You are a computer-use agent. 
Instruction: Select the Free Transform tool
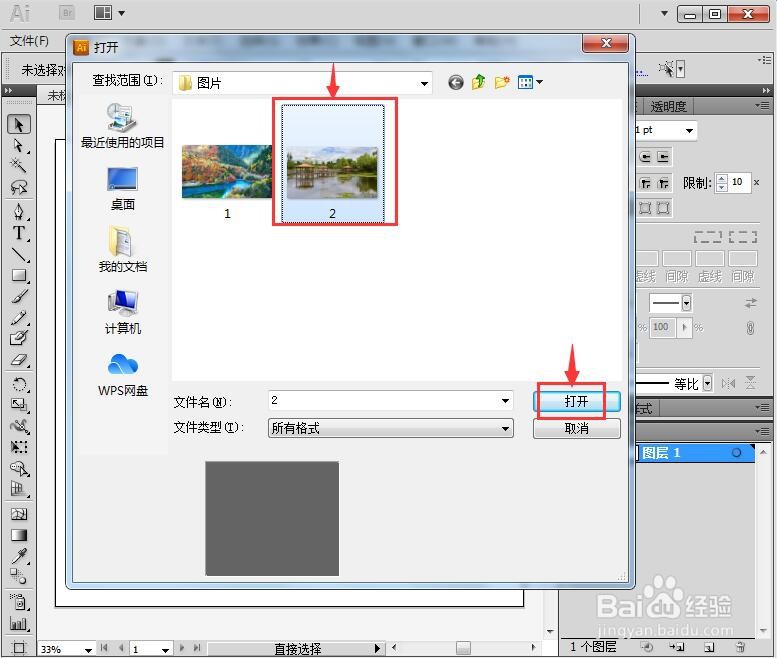[x=19, y=447]
